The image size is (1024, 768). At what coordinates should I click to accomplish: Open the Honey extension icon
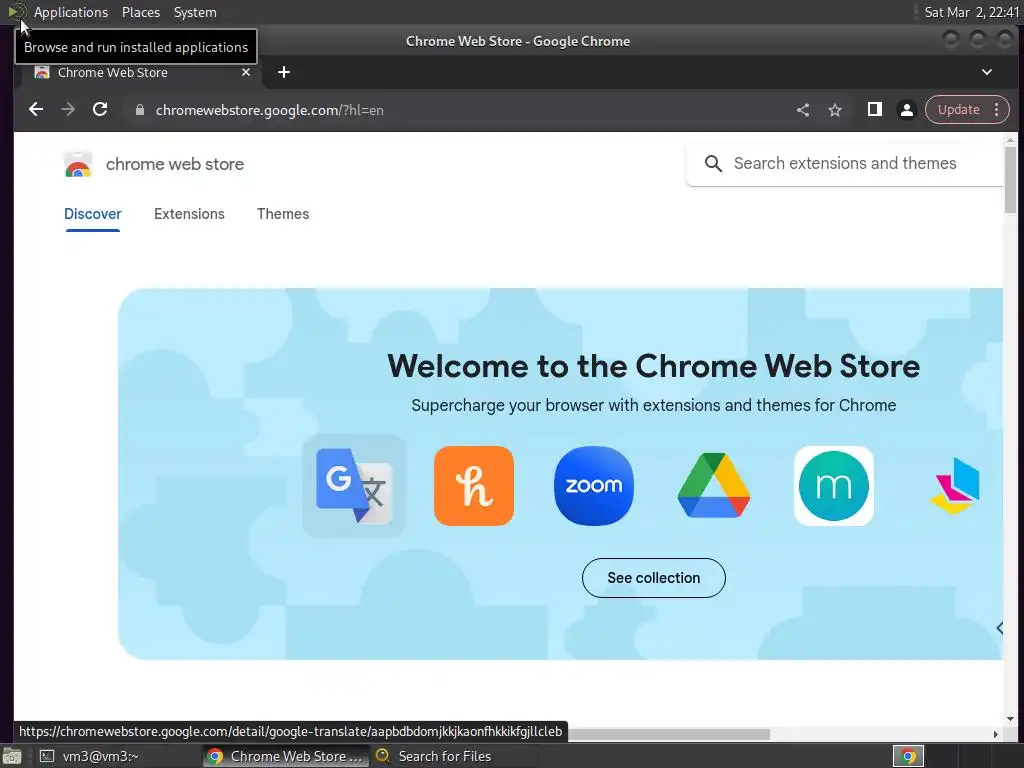[473, 486]
